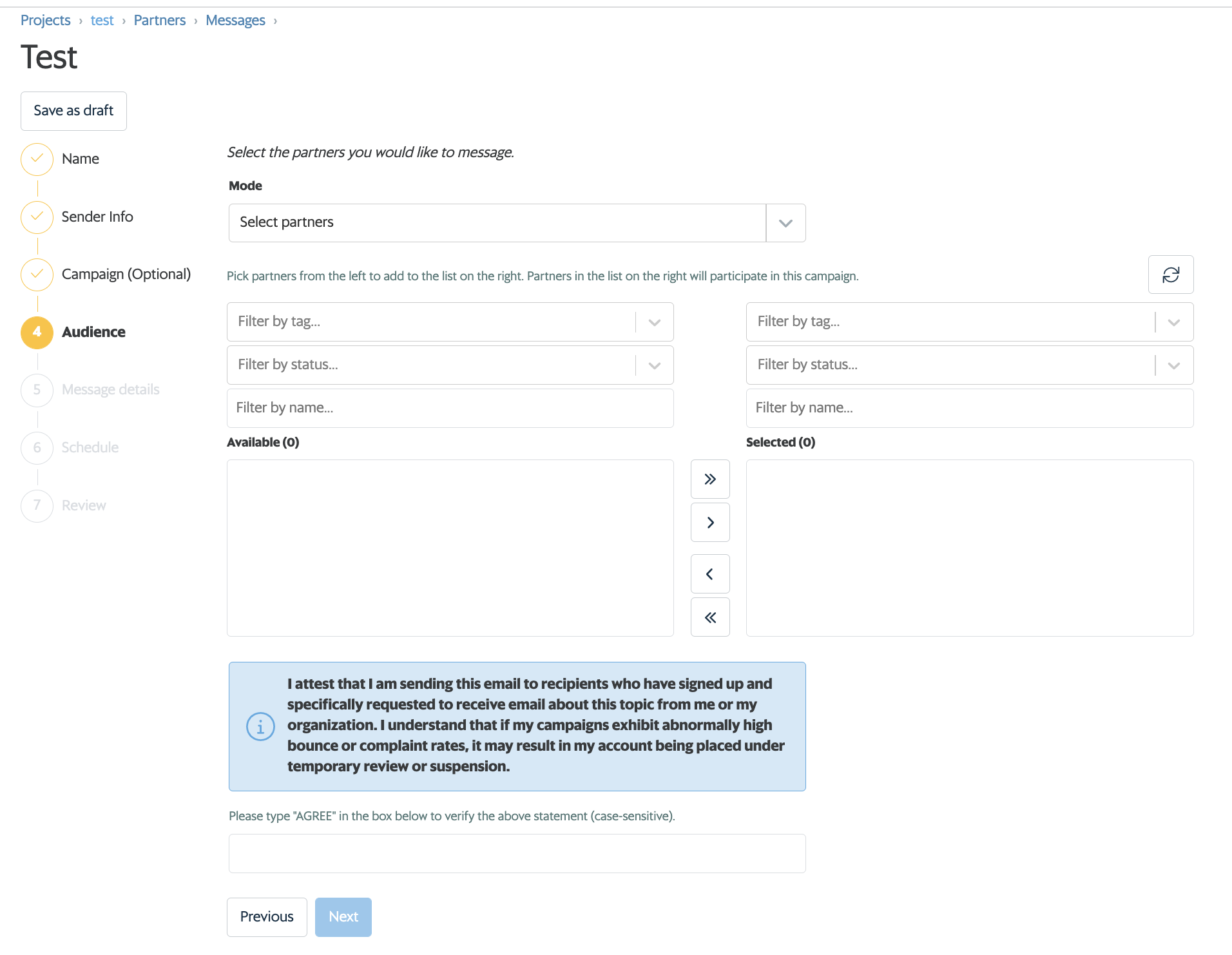This screenshot has height=955, width=1232.
Task: Click the AGREE verification text box
Action: point(517,854)
